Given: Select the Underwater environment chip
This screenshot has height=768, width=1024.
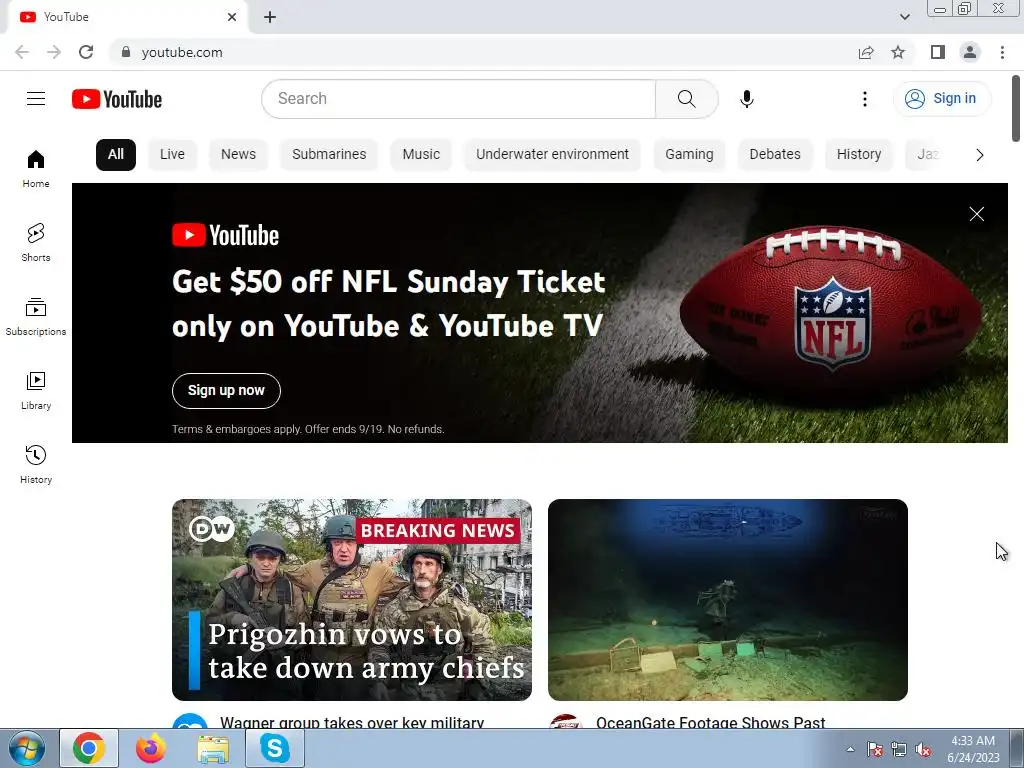Looking at the screenshot, I should click(x=552, y=155).
